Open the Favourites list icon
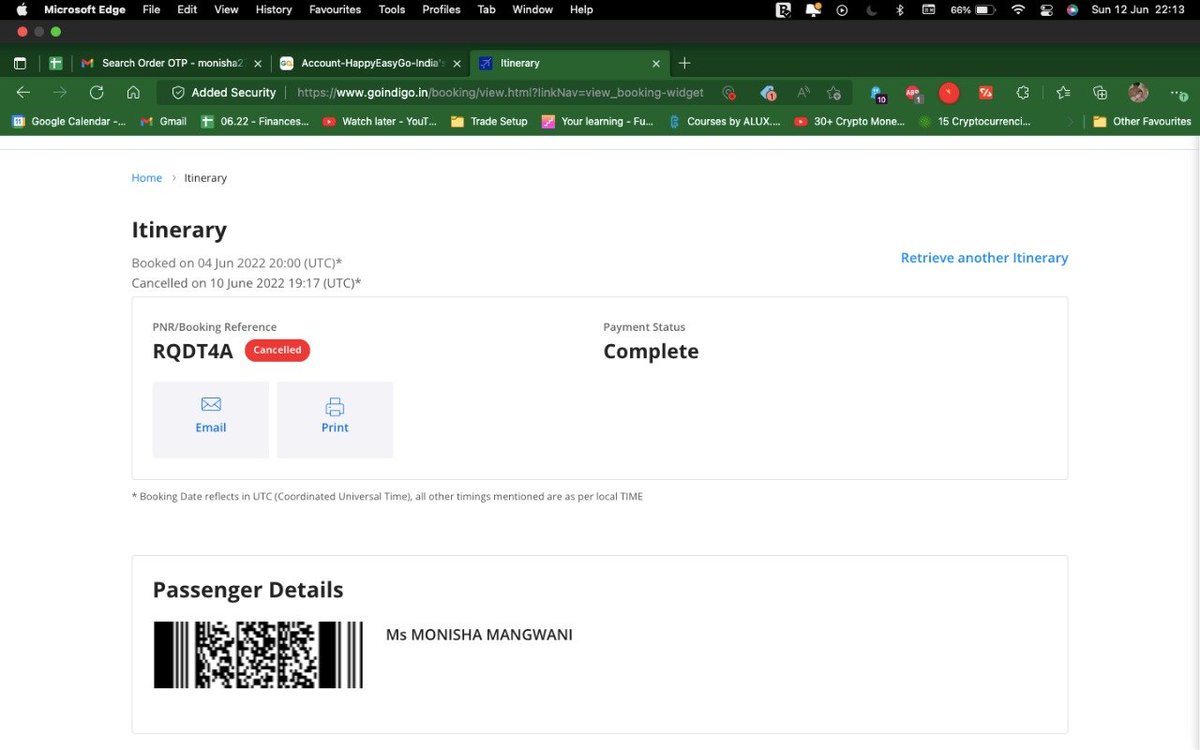This screenshot has height=750, width=1200. pyautogui.click(x=1063, y=92)
